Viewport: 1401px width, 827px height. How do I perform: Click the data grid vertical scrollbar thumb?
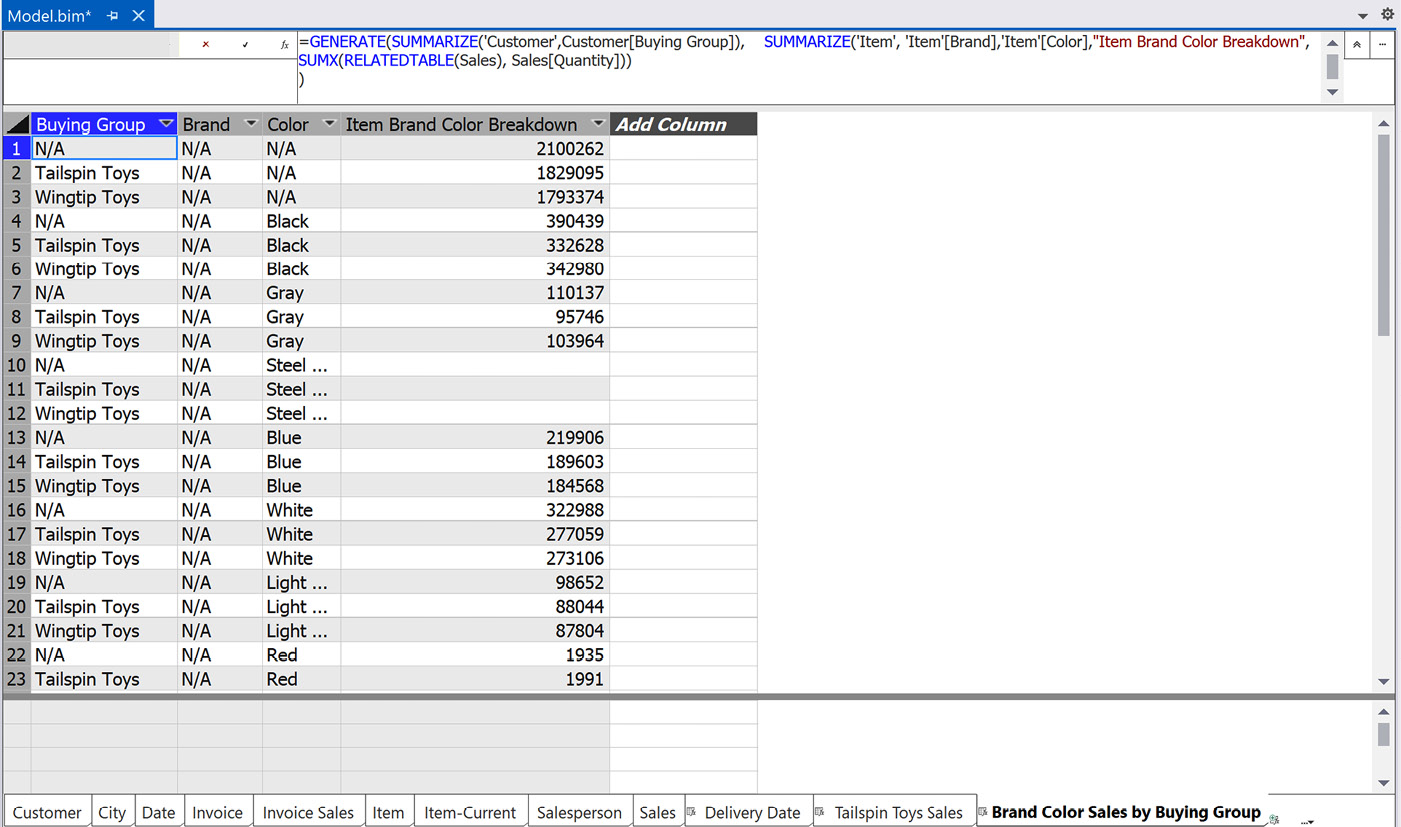click(1384, 235)
